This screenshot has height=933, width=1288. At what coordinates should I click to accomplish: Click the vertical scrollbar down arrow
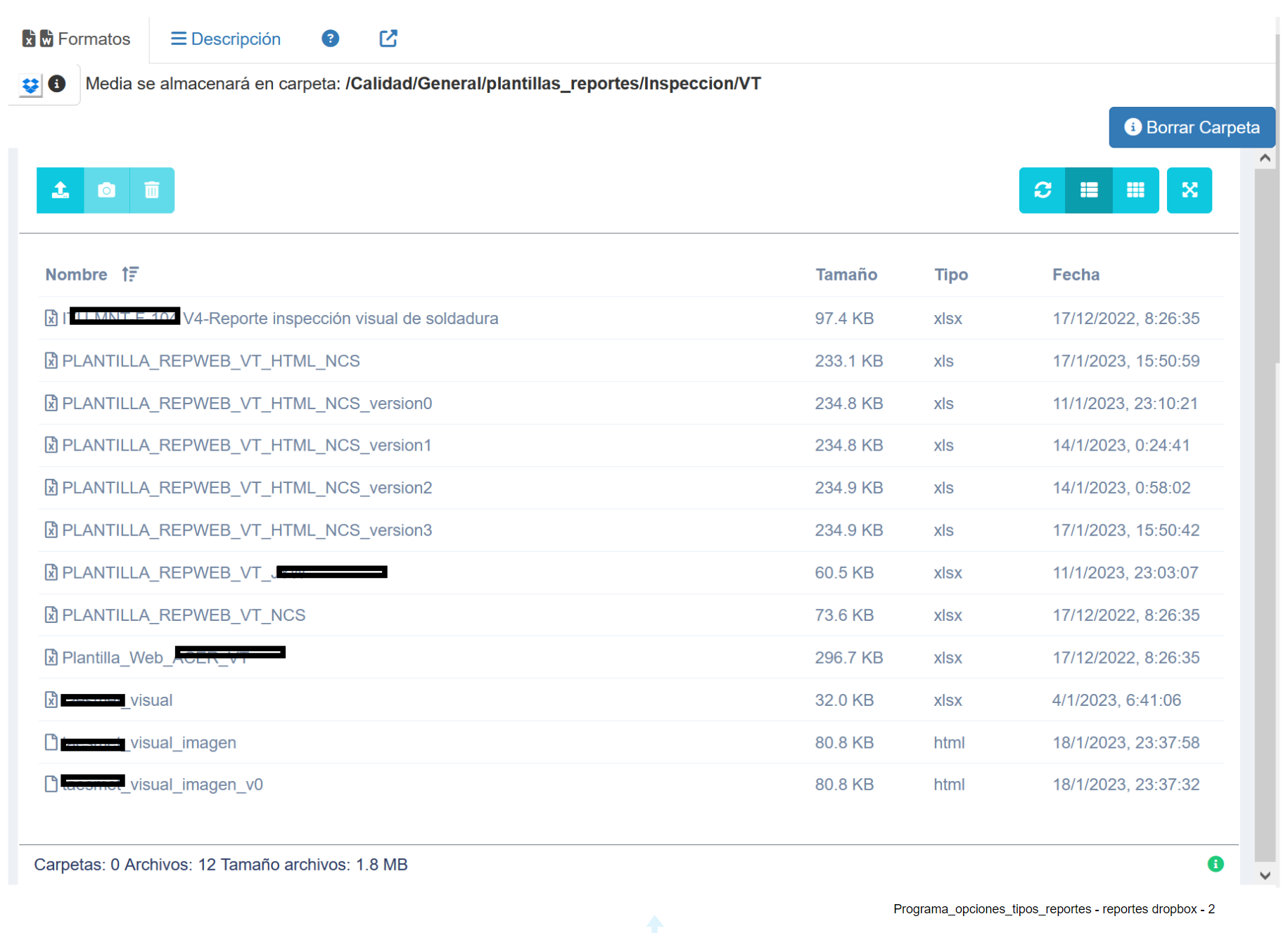click(1265, 875)
